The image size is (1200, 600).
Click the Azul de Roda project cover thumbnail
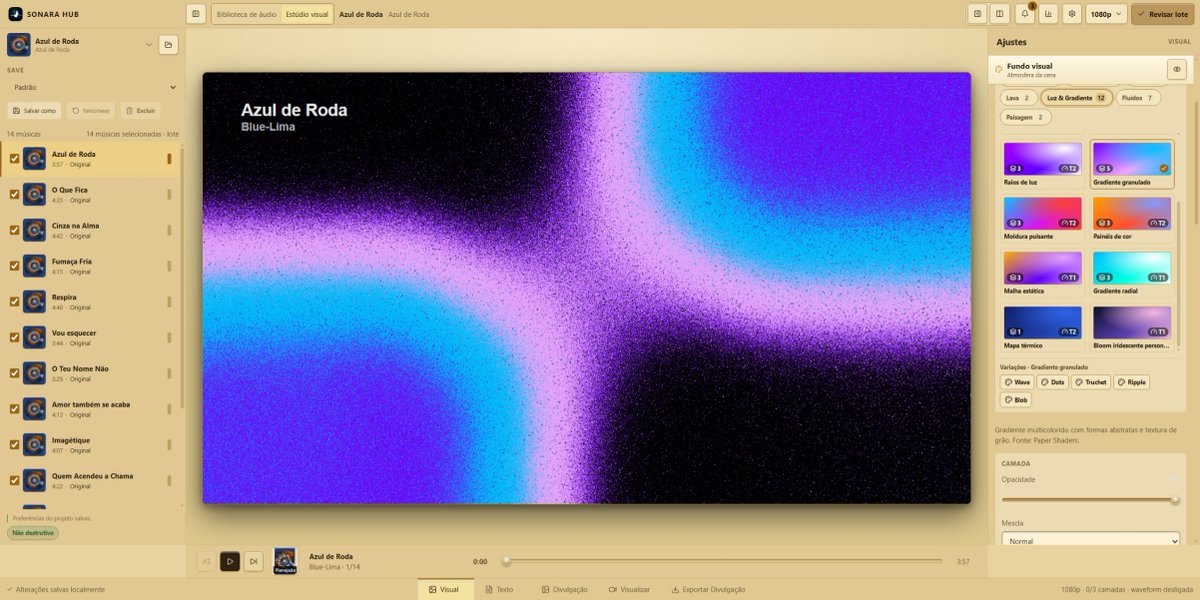click(18, 44)
